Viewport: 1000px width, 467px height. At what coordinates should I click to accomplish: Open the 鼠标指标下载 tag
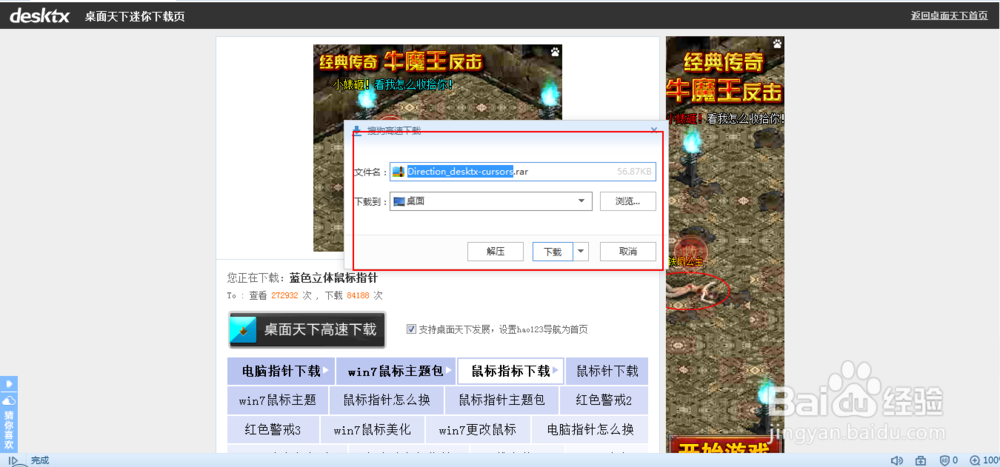tap(511, 371)
